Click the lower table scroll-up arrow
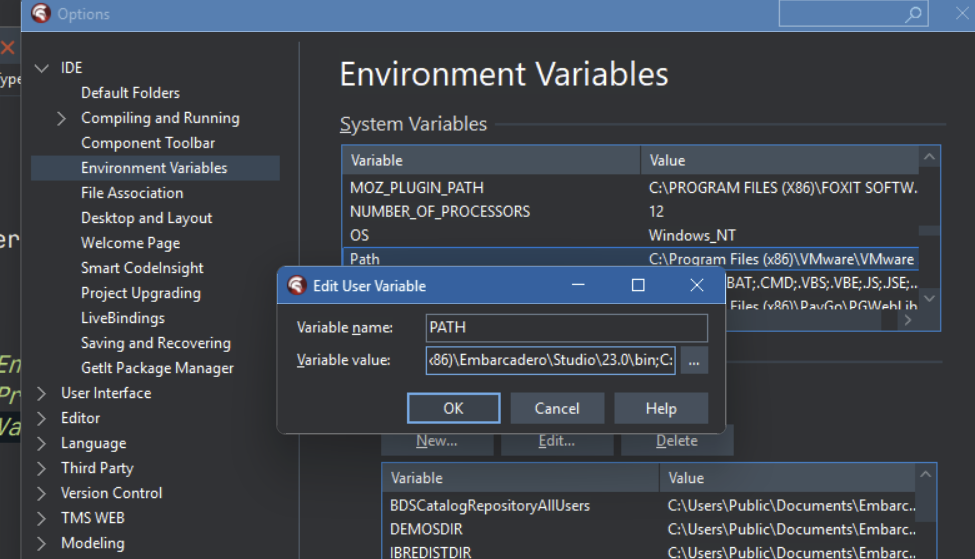 (x=925, y=474)
